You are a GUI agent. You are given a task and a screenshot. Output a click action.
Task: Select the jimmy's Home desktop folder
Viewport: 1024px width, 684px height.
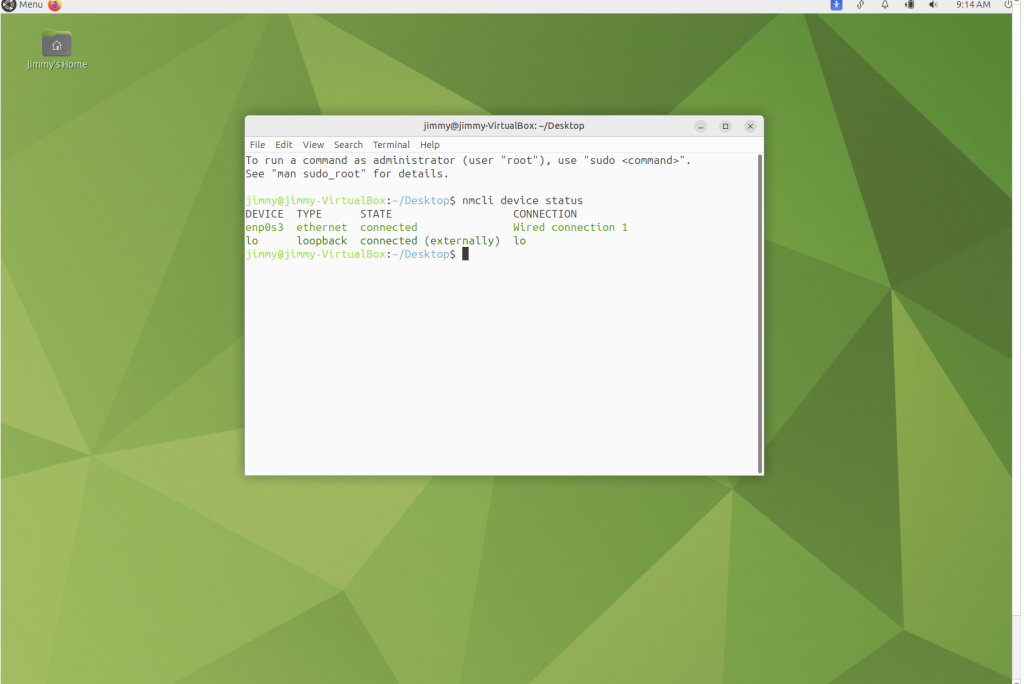click(x=57, y=50)
